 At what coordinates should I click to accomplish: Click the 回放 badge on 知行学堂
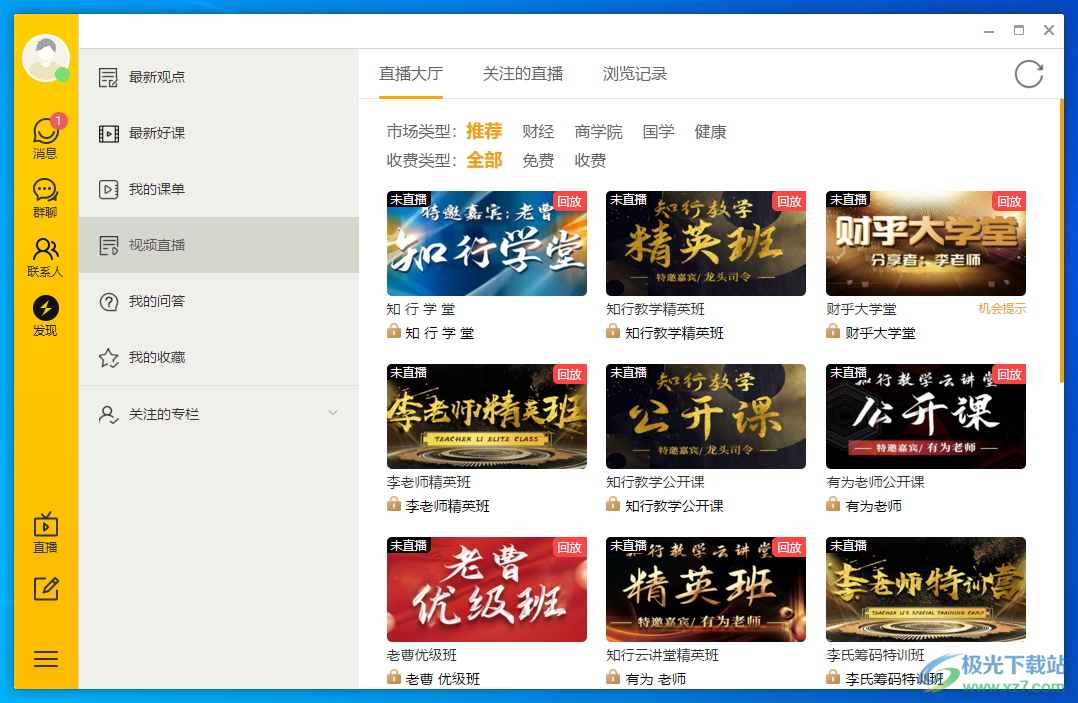coord(570,201)
